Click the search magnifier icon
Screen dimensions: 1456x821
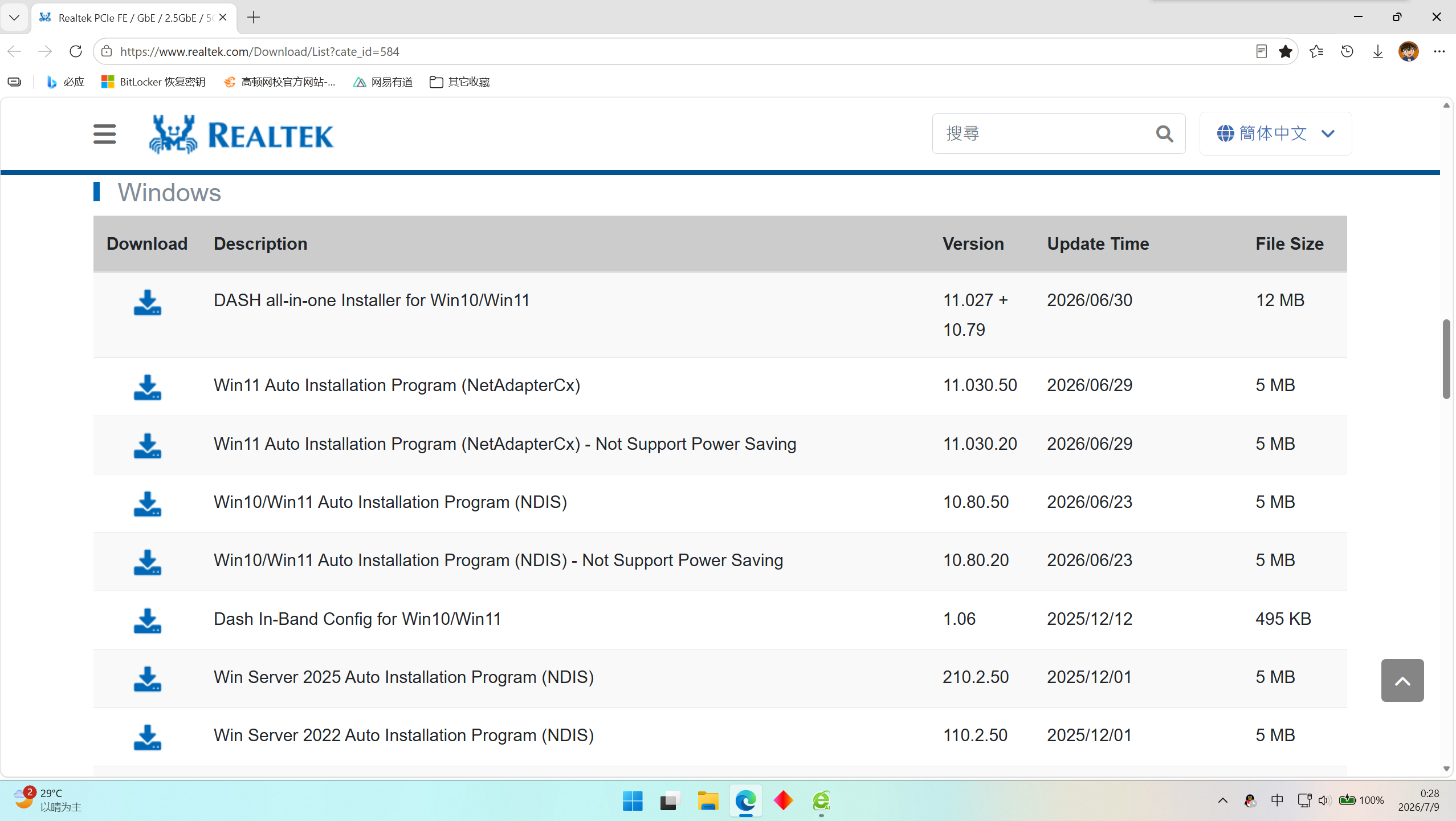click(1164, 134)
